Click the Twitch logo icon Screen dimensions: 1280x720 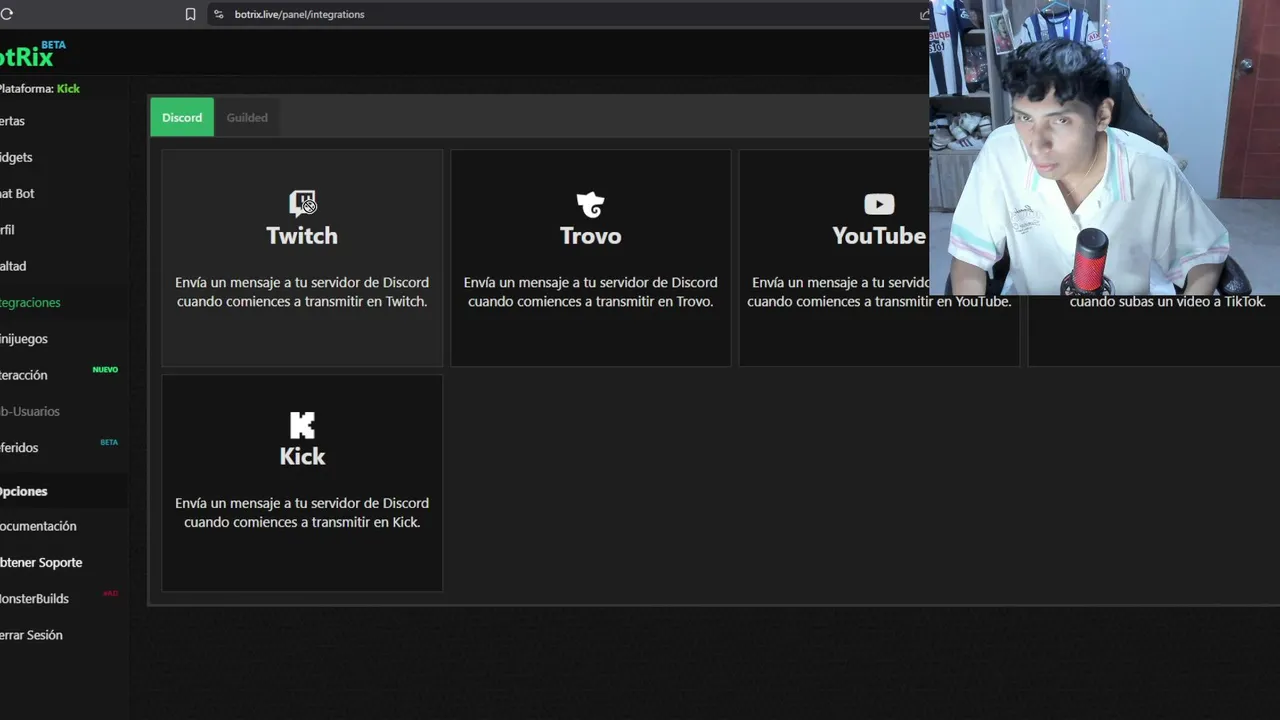(302, 204)
